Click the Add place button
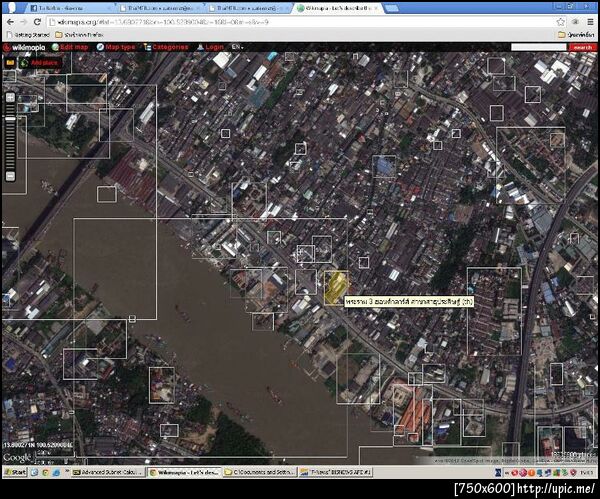Viewport: 600px width, 499px height. pos(40,63)
